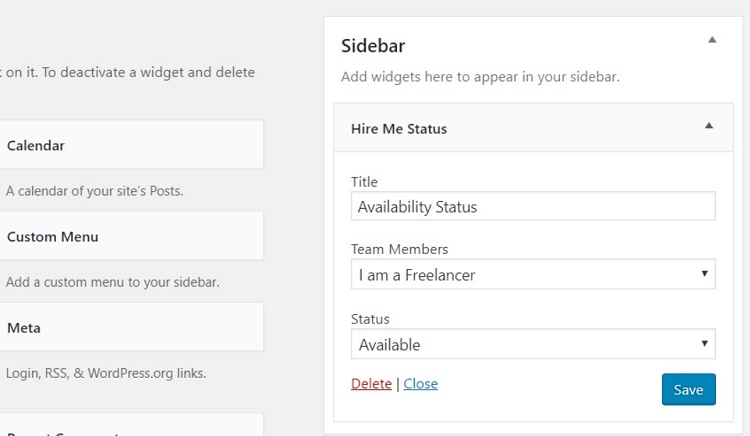Image resolution: width=750 pixels, height=436 pixels.
Task: Click the Hire Me Status widget header
Action: tap(533, 128)
